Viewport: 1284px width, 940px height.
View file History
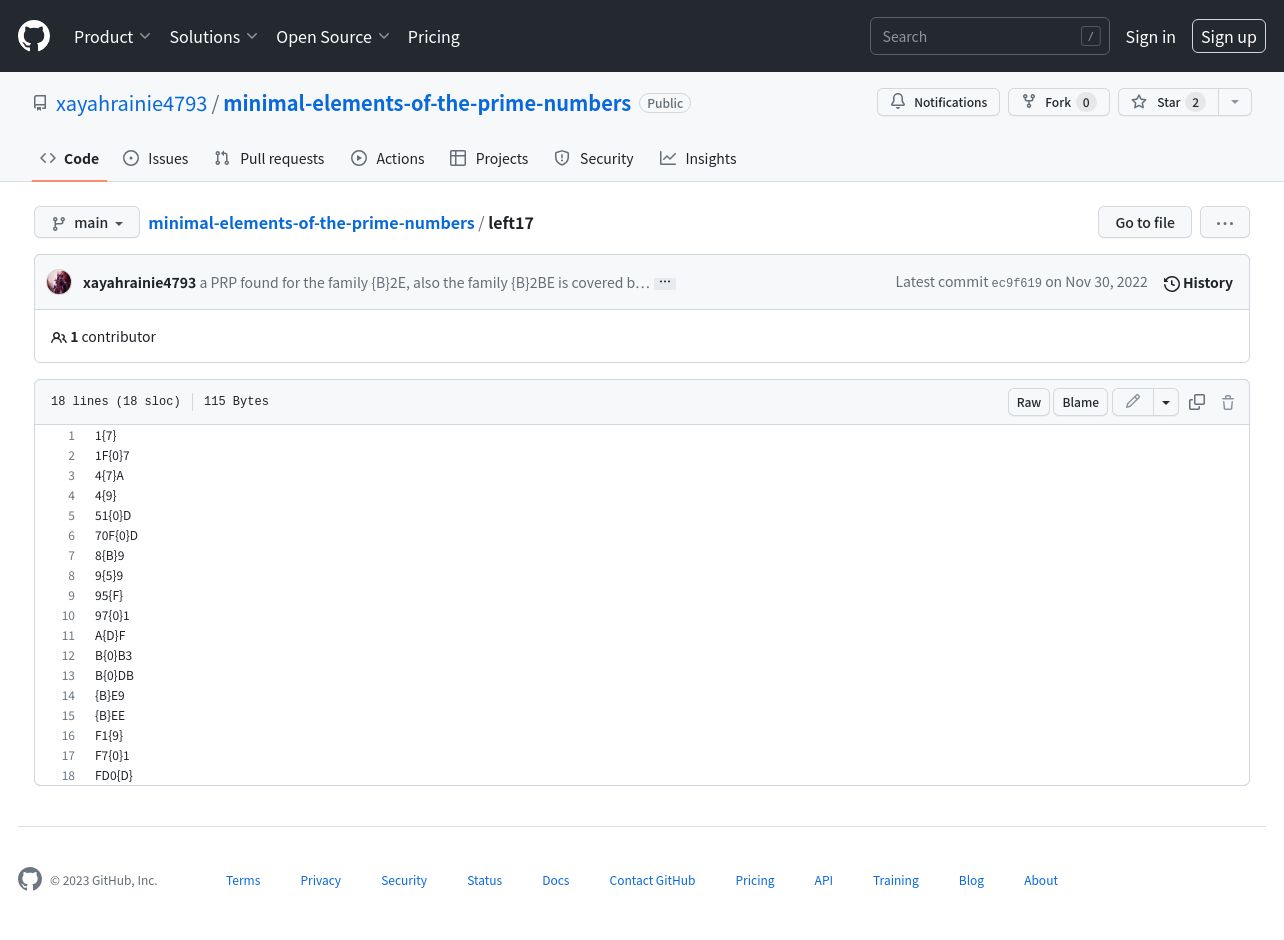[1198, 283]
